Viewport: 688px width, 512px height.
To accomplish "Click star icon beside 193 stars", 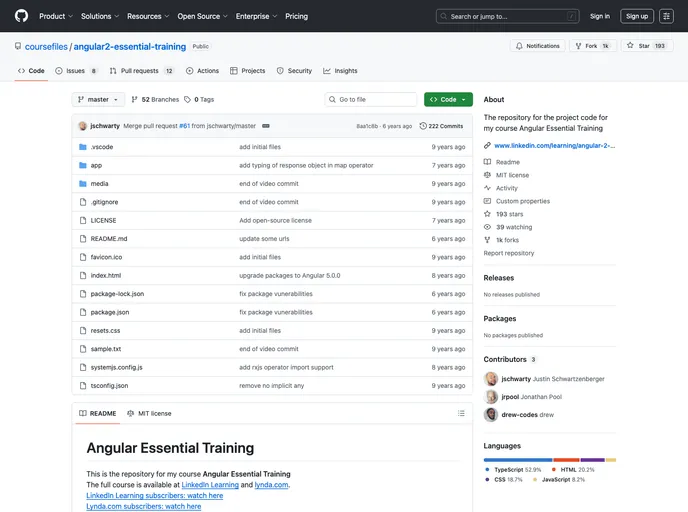I will pyautogui.click(x=487, y=214).
